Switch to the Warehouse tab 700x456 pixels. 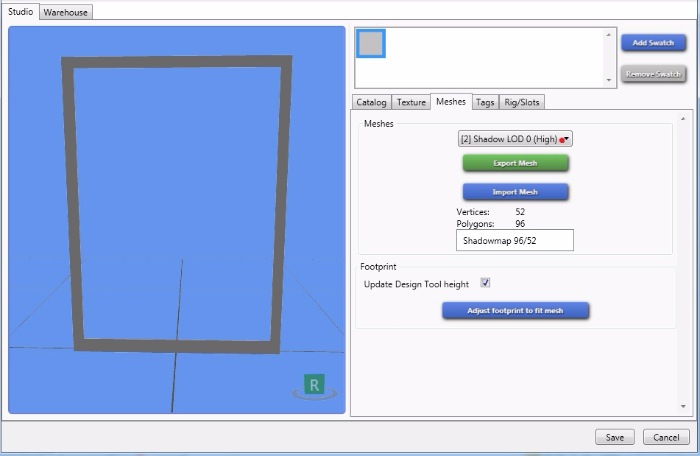click(x=66, y=13)
